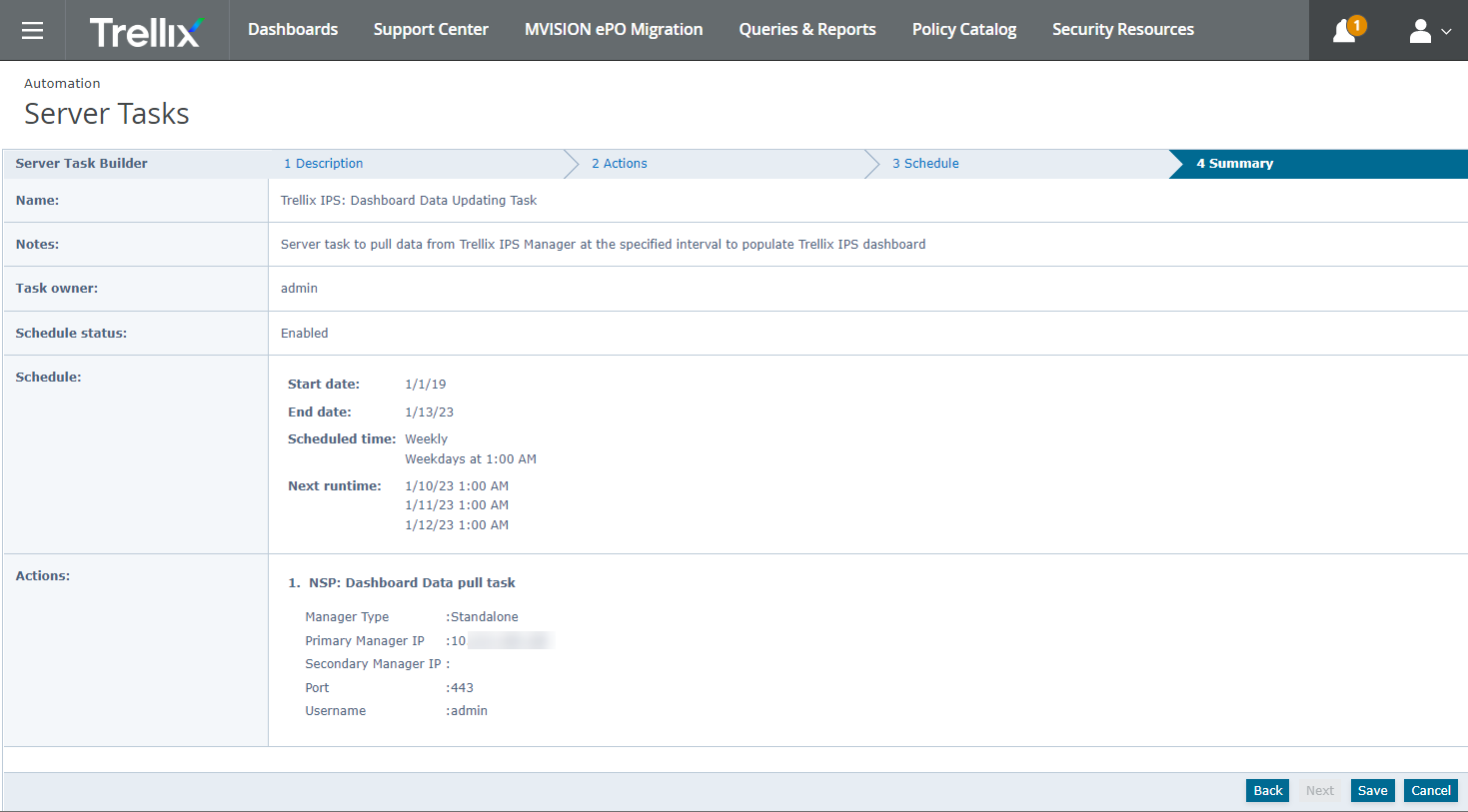Viewport: 1468px width, 812px height.
Task: Click the 'Server Task Builder' header label
Action: click(81, 164)
